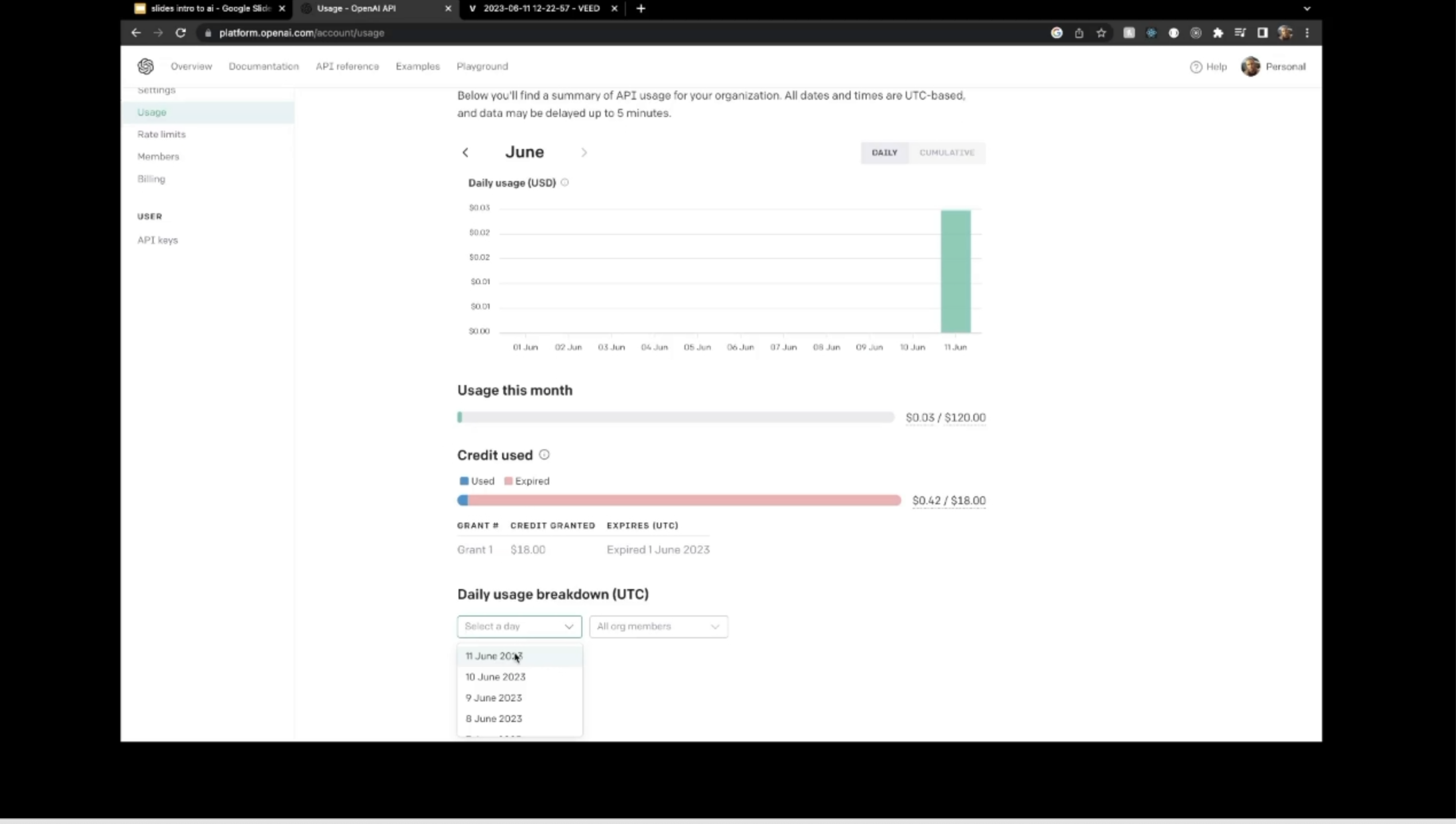
Task: Click the 11 Jun usage bar
Action: point(956,271)
